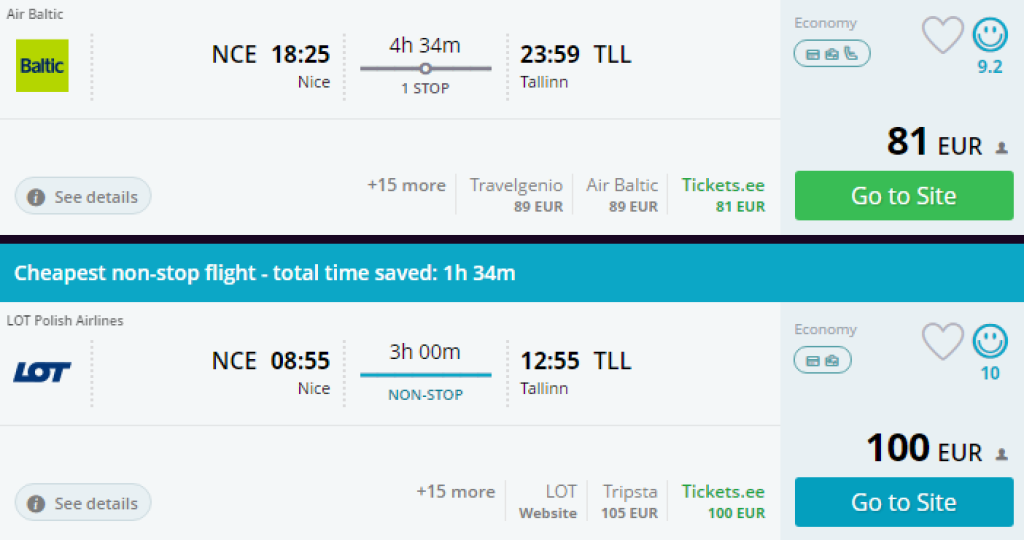The width and height of the screenshot is (1024, 540).
Task: Choose the Tripsta 105 EUR offer
Action: pyautogui.click(x=630, y=502)
